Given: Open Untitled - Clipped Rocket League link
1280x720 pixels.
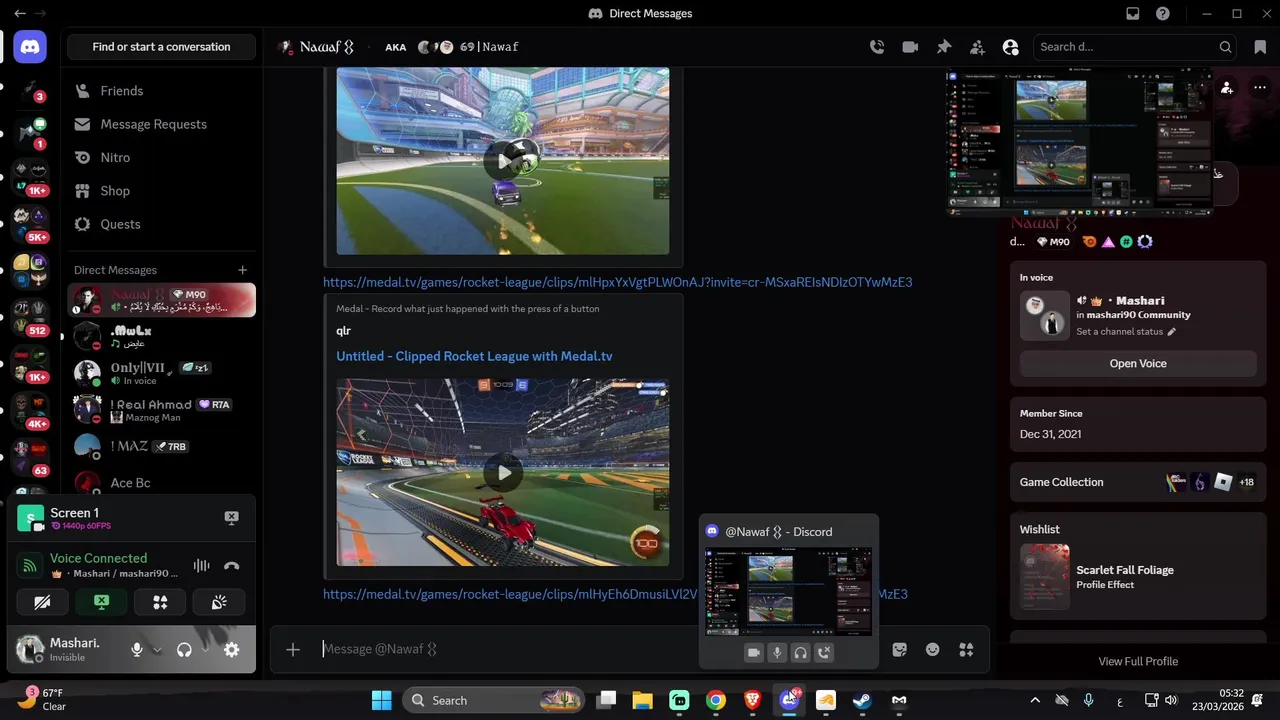Looking at the screenshot, I should coord(474,356).
